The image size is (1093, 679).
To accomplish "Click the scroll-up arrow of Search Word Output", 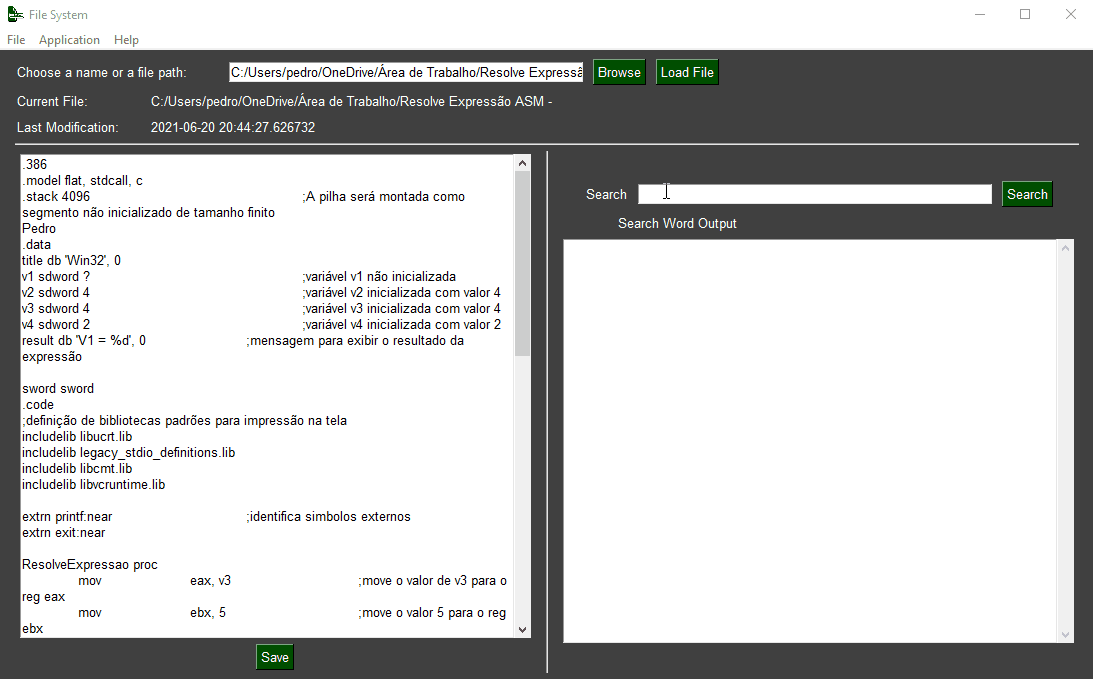I will (x=1065, y=247).
